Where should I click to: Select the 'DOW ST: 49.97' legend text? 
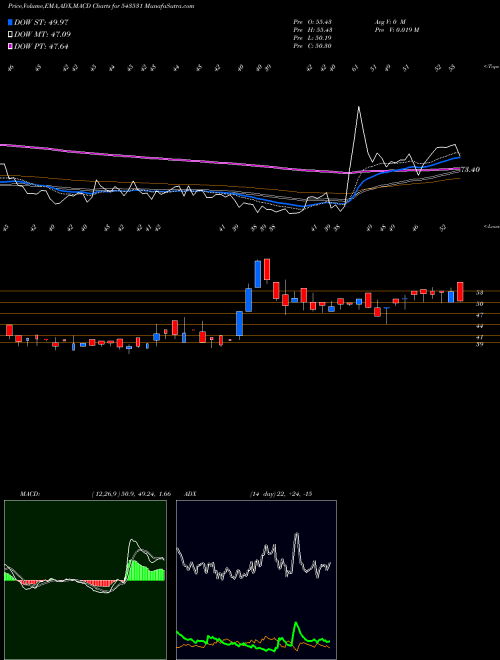(41, 22)
